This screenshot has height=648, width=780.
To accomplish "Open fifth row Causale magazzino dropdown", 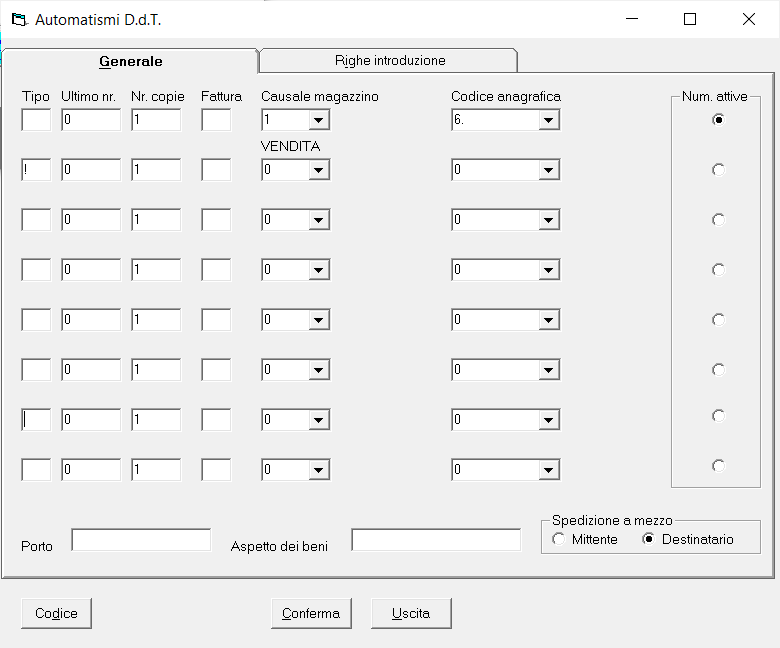I will (x=318, y=320).
